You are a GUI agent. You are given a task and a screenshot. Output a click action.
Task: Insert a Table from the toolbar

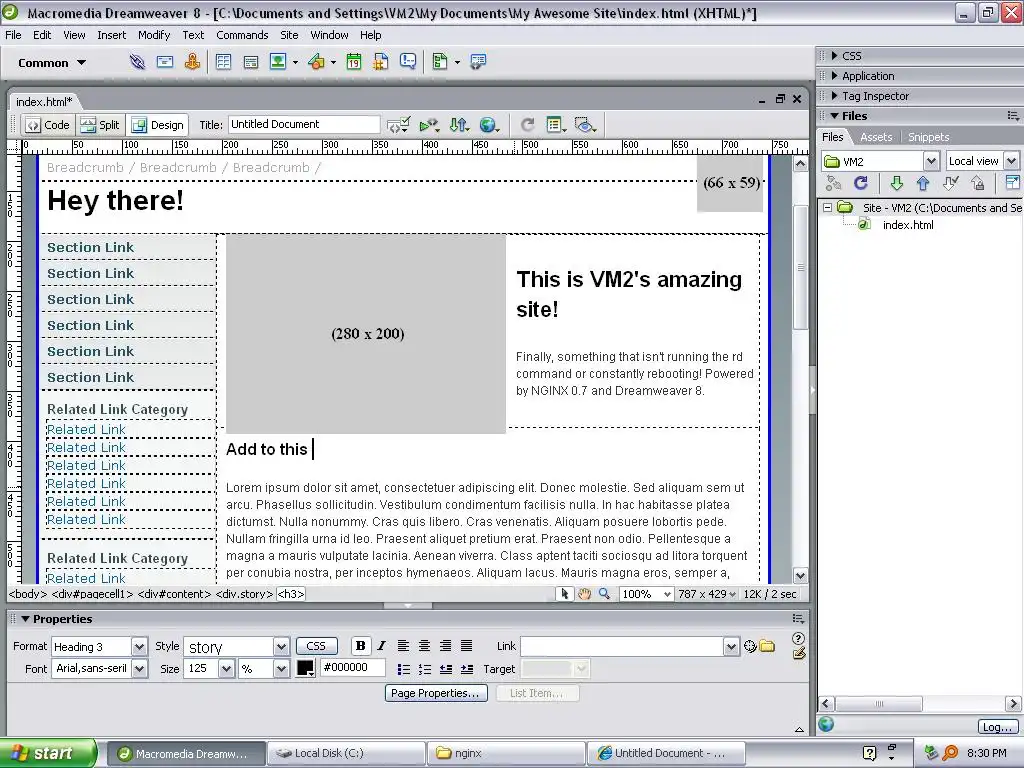pyautogui.click(x=223, y=62)
